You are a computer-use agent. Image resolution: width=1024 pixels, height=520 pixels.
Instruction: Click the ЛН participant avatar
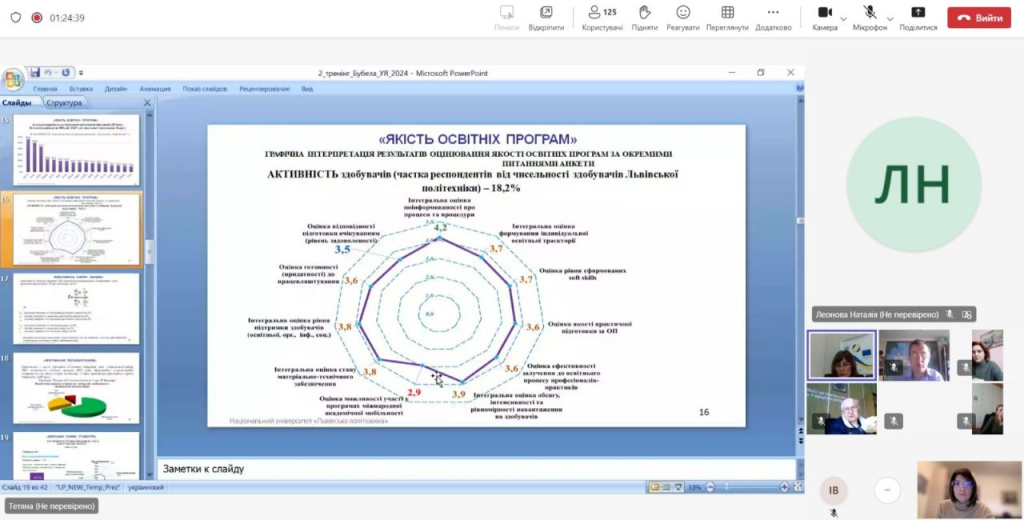[x=913, y=185]
